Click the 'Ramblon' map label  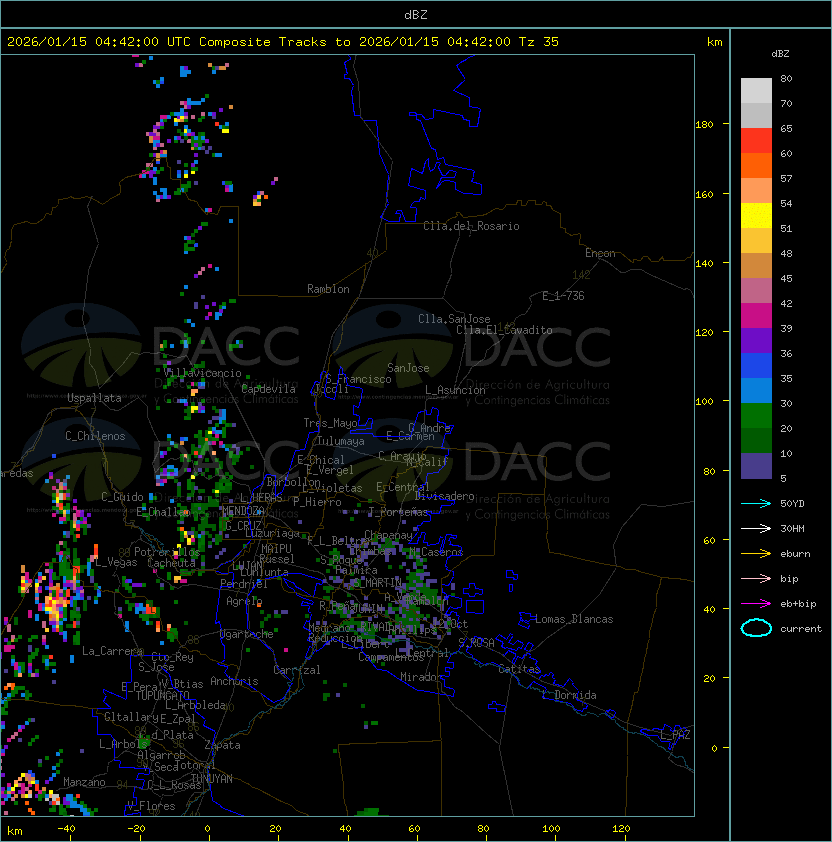click(328, 289)
